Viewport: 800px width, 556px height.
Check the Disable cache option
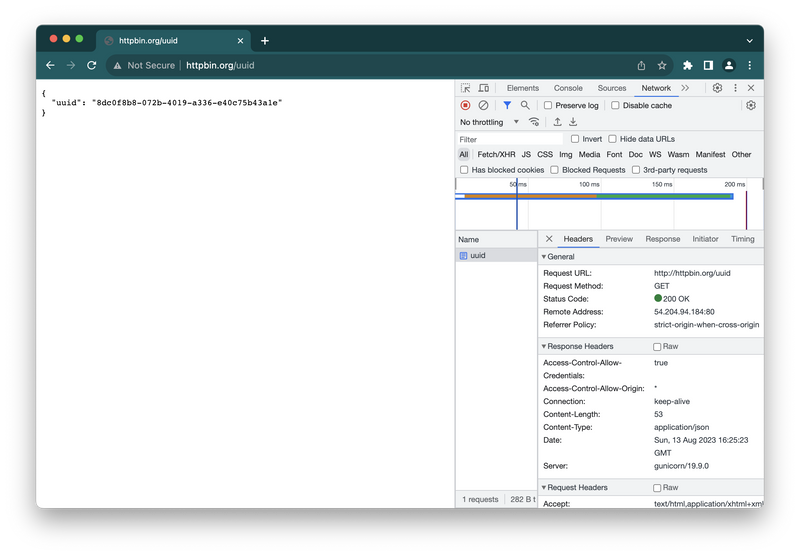point(615,105)
